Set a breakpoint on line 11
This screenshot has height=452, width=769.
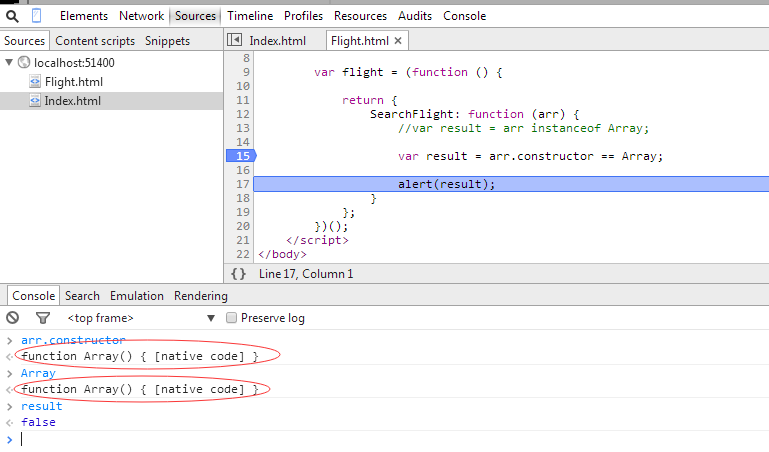pos(243,100)
